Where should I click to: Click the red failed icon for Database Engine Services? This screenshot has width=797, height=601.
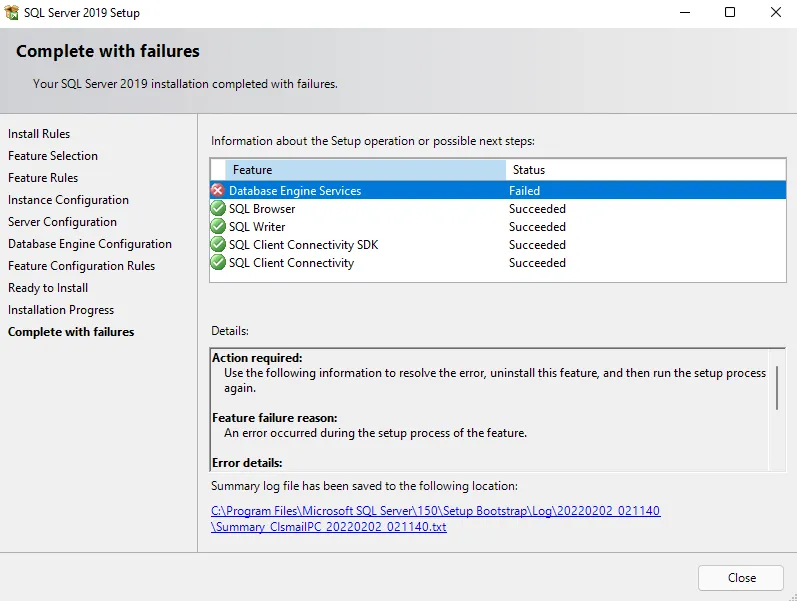click(x=218, y=190)
